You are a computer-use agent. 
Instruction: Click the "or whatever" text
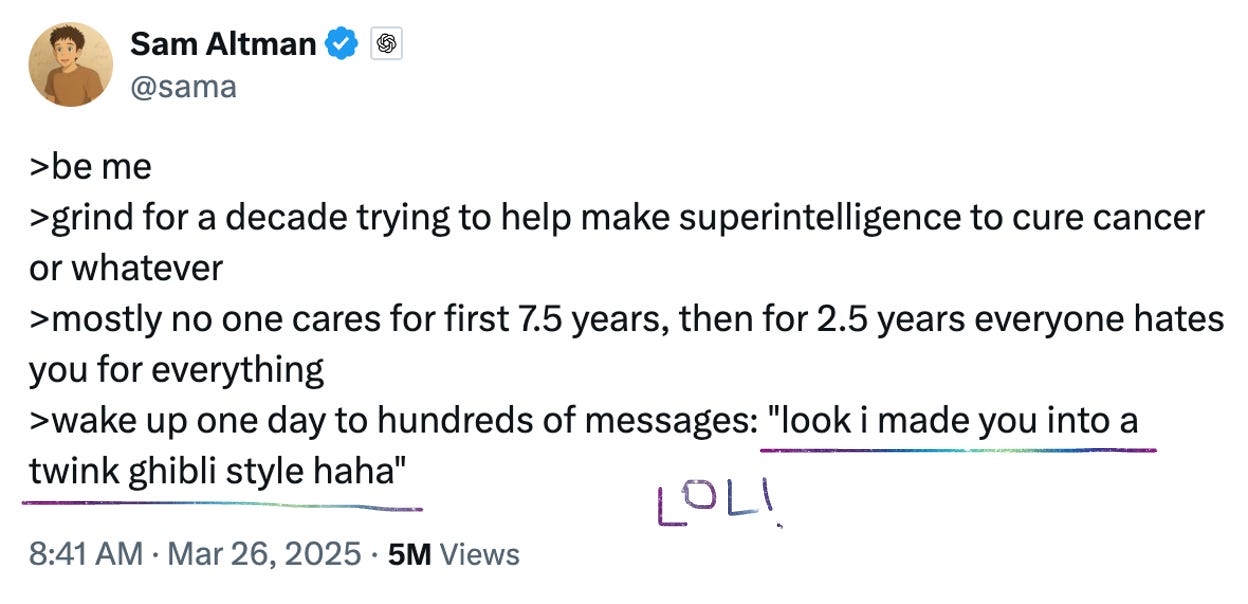[x=125, y=268]
